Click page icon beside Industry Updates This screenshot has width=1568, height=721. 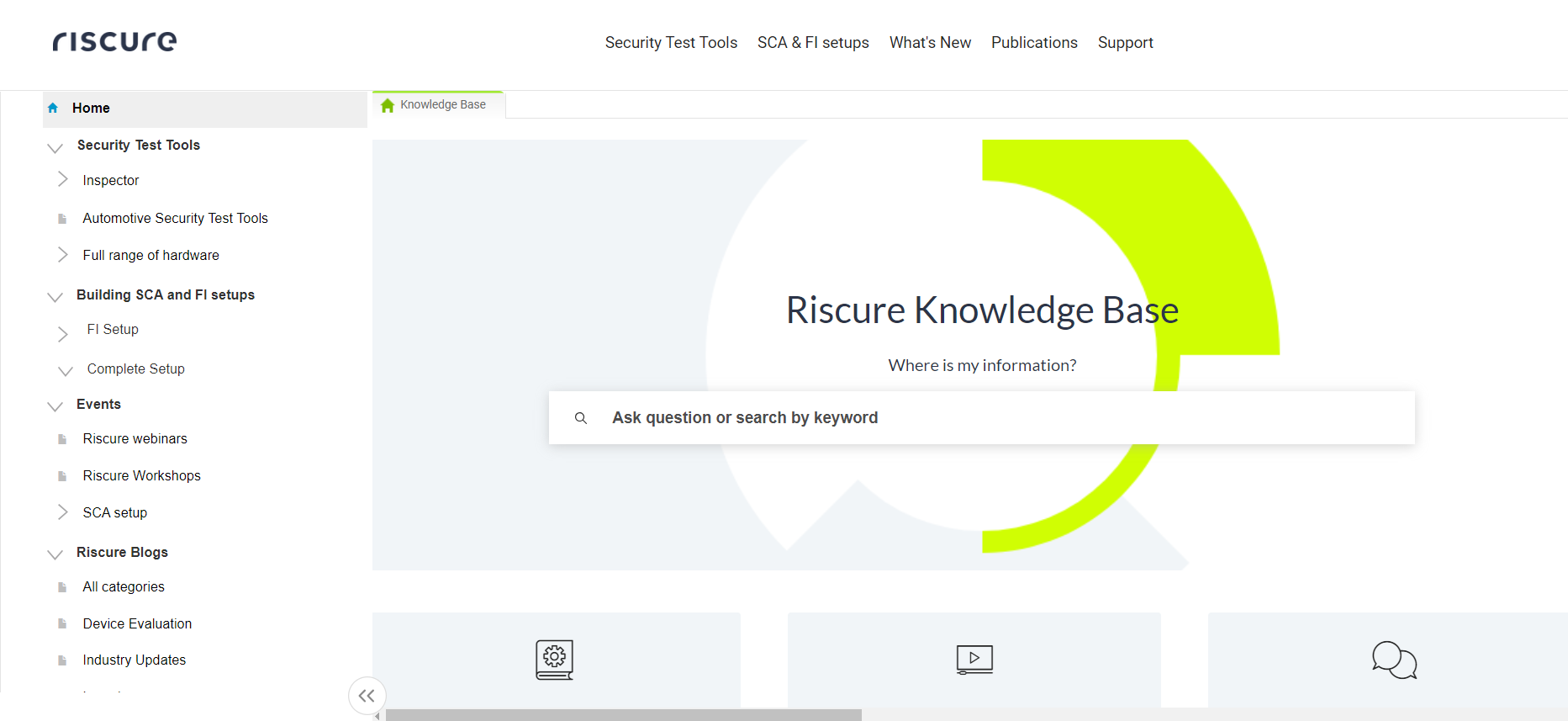(x=62, y=660)
